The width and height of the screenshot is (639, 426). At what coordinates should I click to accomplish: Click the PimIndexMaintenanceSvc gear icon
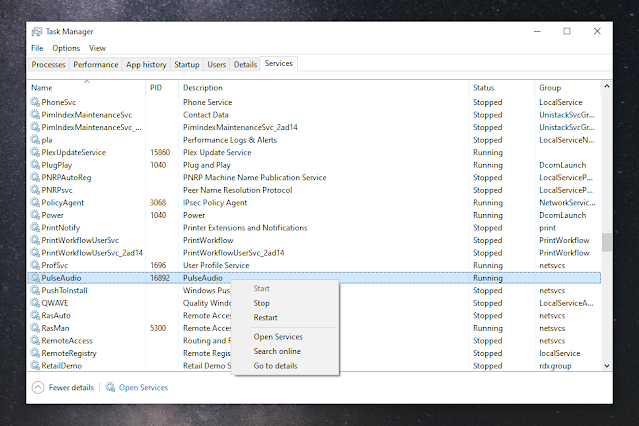[35, 115]
